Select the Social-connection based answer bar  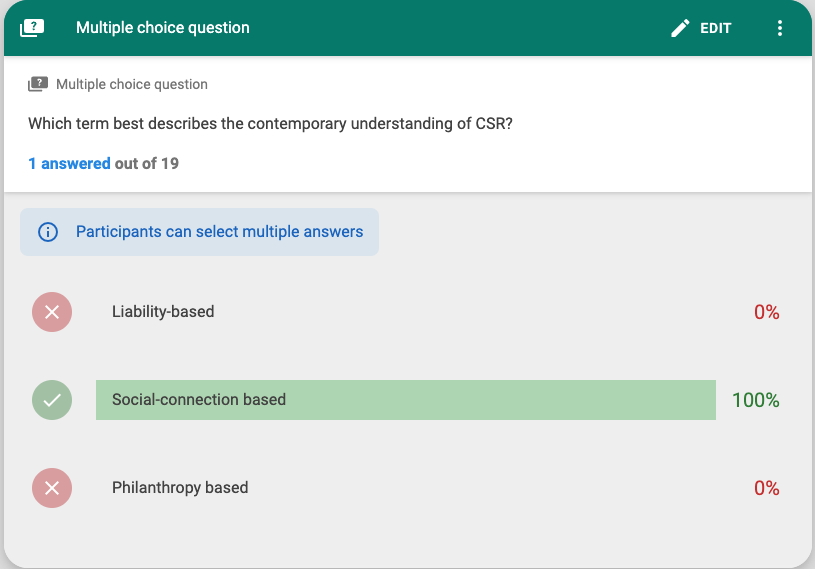coord(405,400)
